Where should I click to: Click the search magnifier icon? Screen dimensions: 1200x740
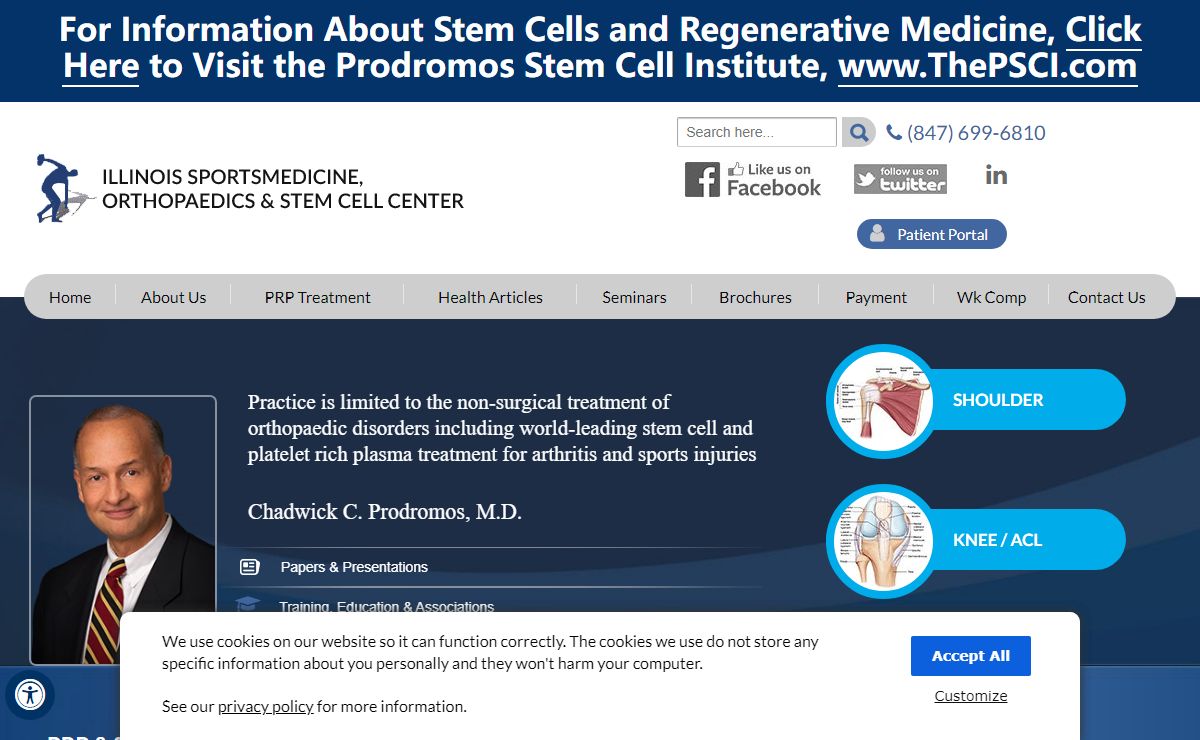858,132
